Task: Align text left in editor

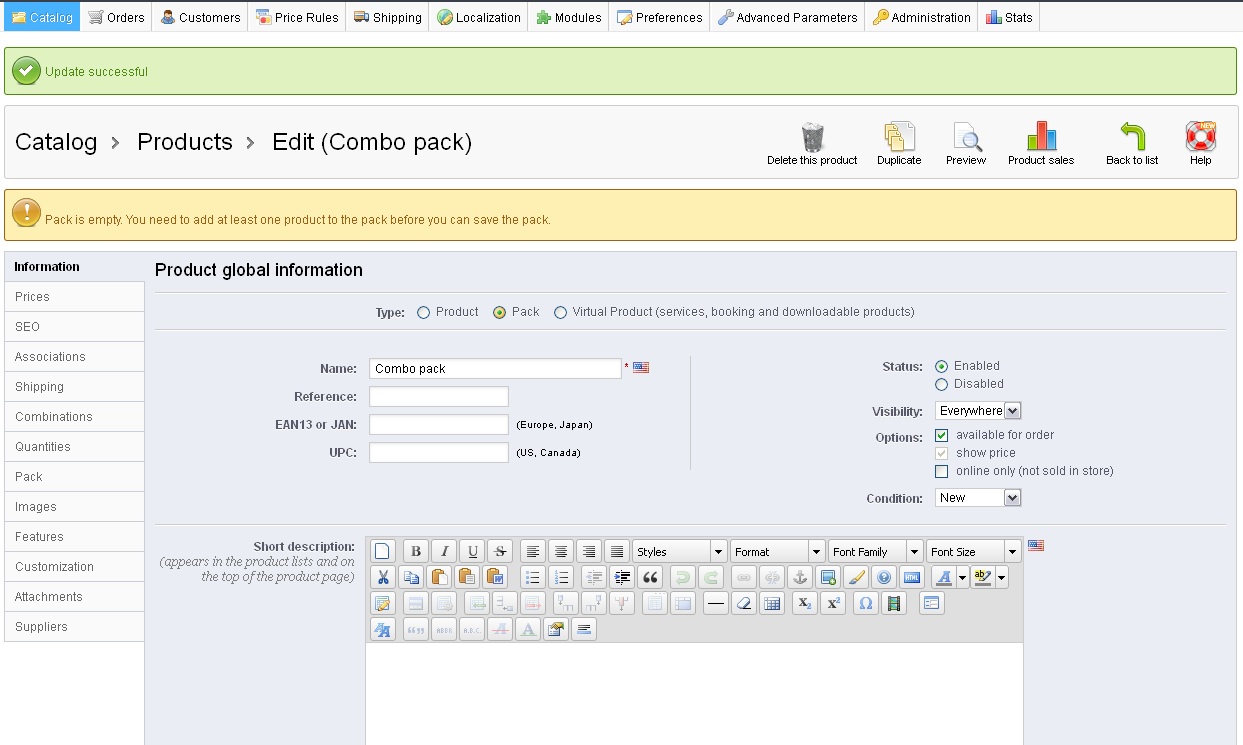Action: (x=533, y=551)
